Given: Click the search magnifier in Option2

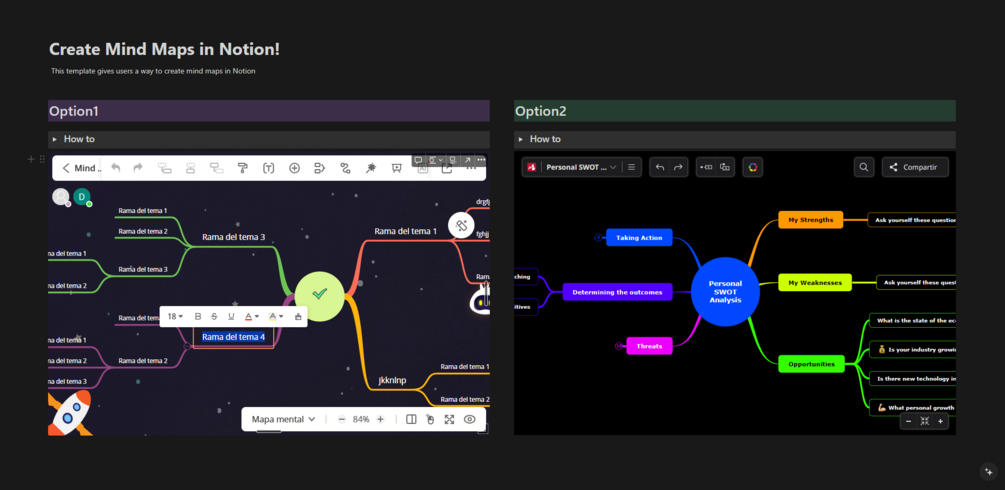Looking at the screenshot, I should [x=864, y=167].
